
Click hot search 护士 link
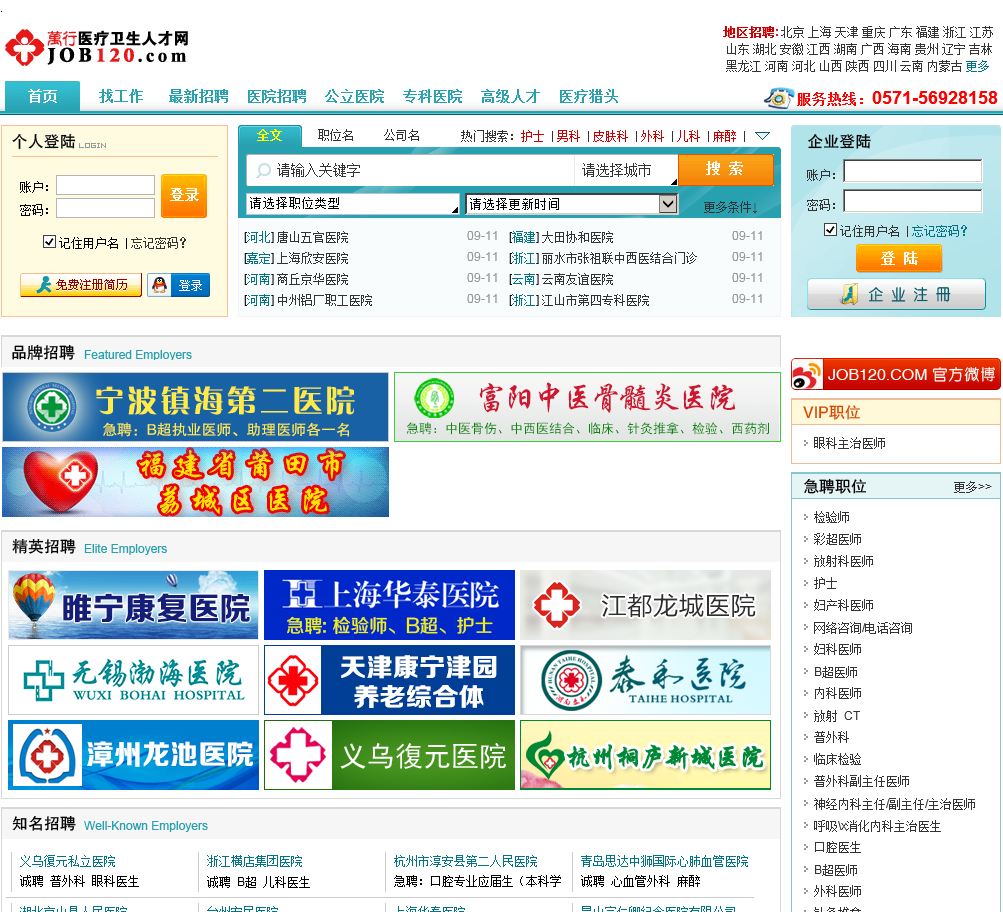pos(532,136)
